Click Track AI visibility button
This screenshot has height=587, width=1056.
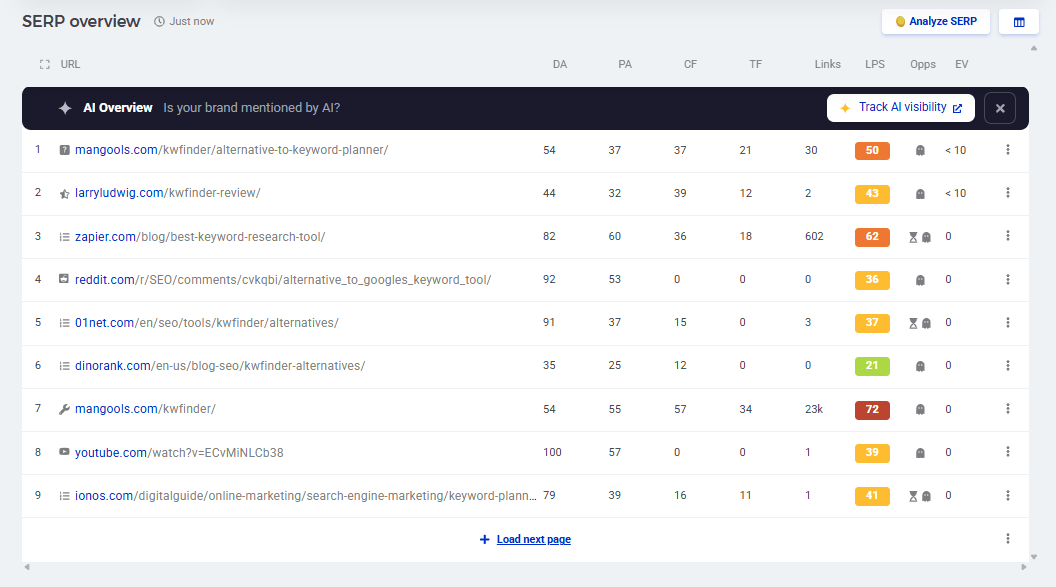point(900,108)
